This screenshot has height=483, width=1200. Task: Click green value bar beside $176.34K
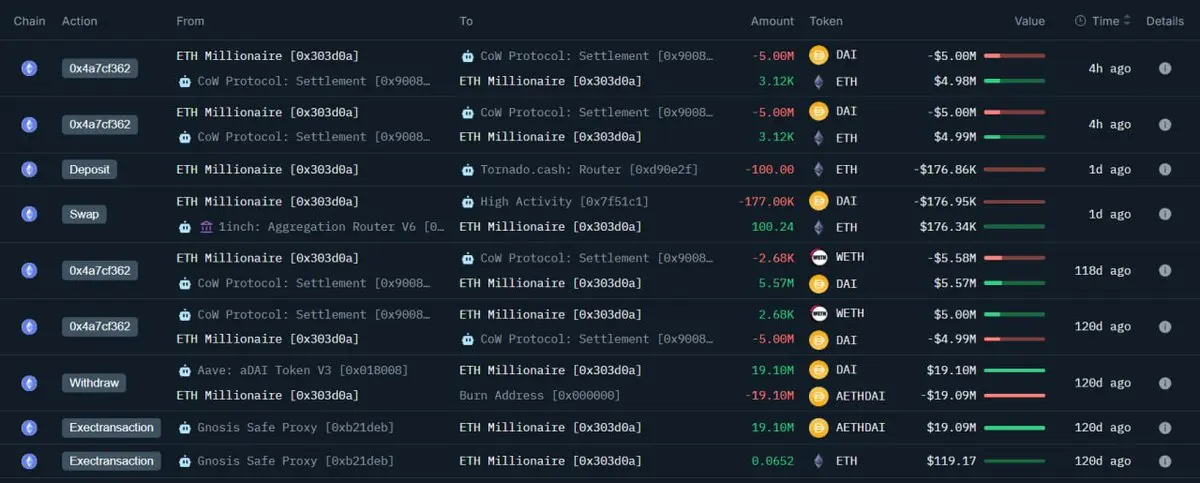[1014, 227]
